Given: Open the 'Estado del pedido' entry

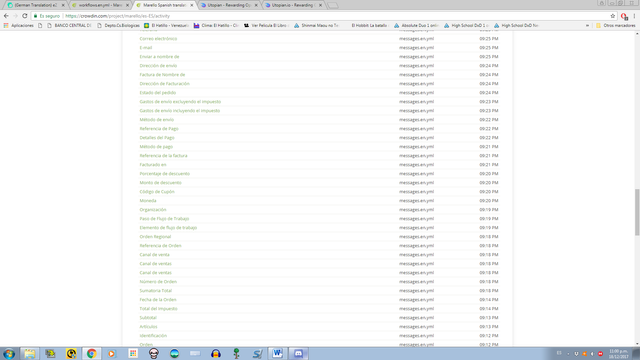Looking at the screenshot, I should pyautogui.click(x=158, y=93).
